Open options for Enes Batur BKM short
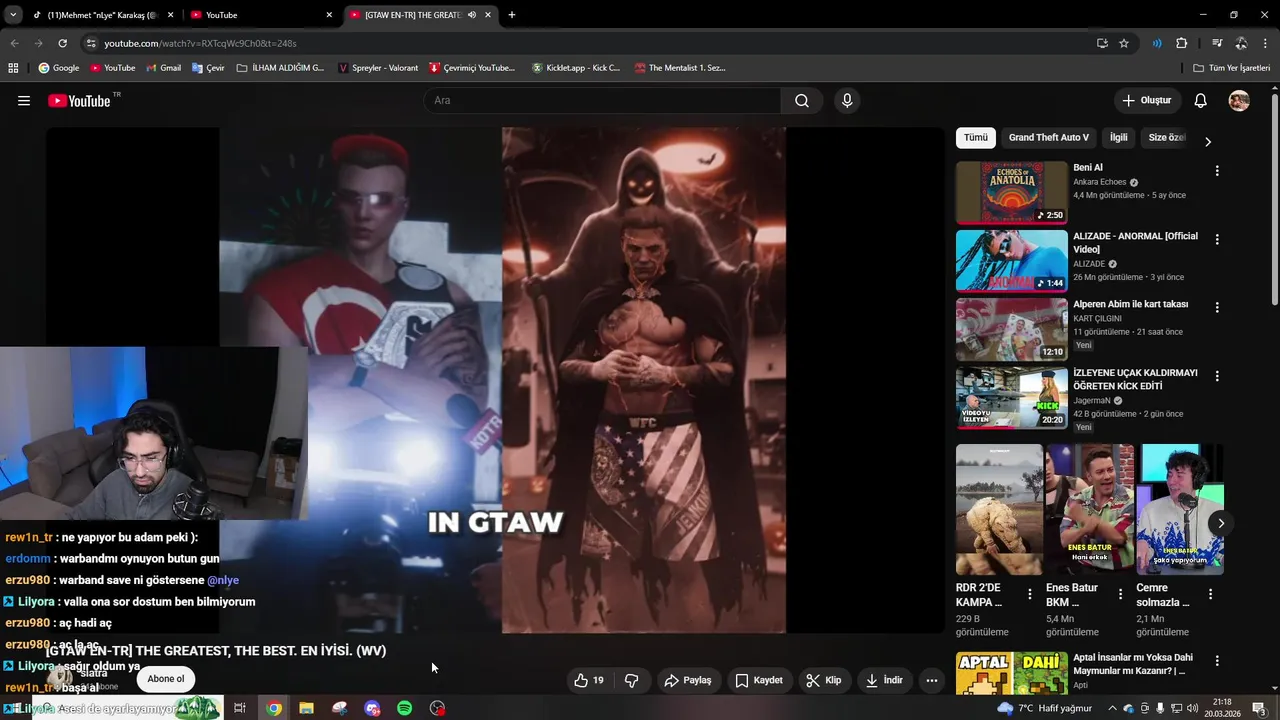This screenshot has width=1280, height=720. (1120, 594)
